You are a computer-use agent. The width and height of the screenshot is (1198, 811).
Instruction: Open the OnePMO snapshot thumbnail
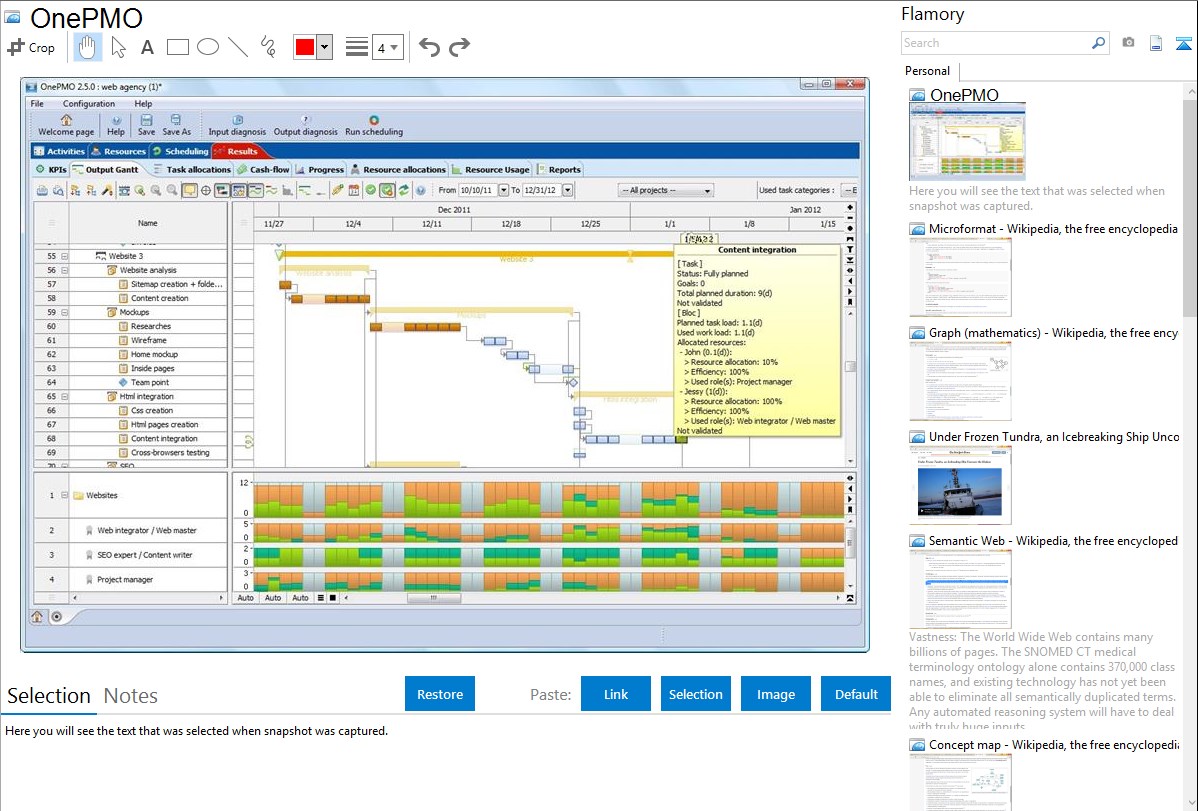pos(967,142)
